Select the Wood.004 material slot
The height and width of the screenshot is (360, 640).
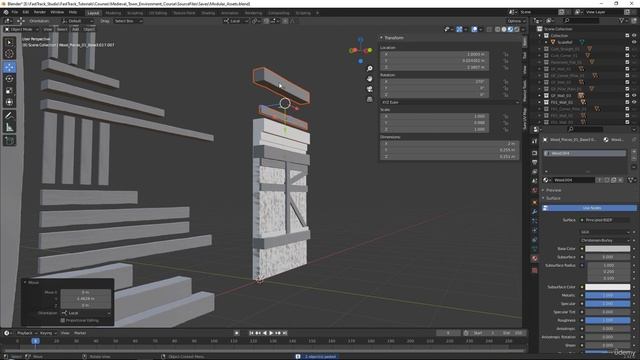coord(584,153)
